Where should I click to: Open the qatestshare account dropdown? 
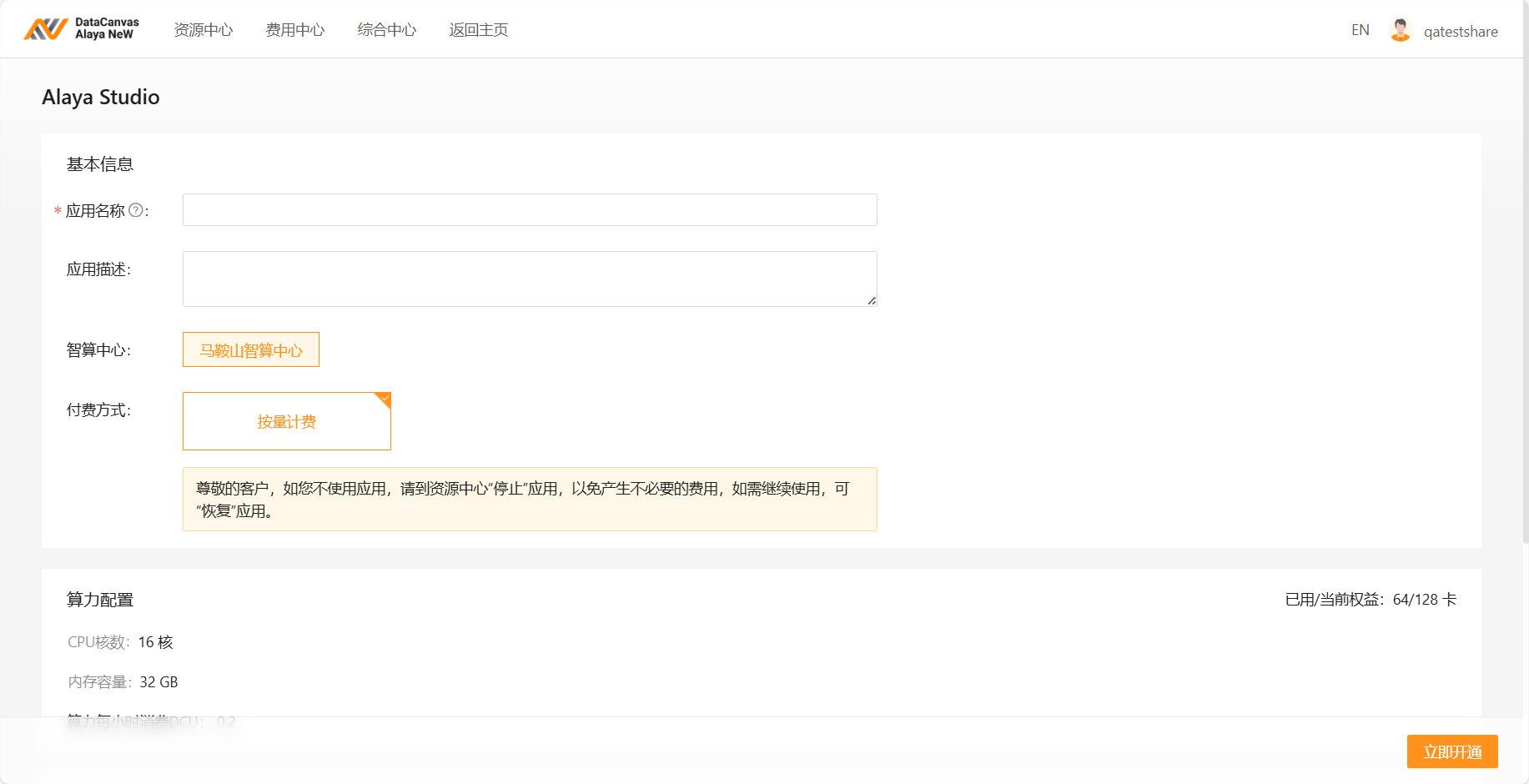tap(1460, 32)
